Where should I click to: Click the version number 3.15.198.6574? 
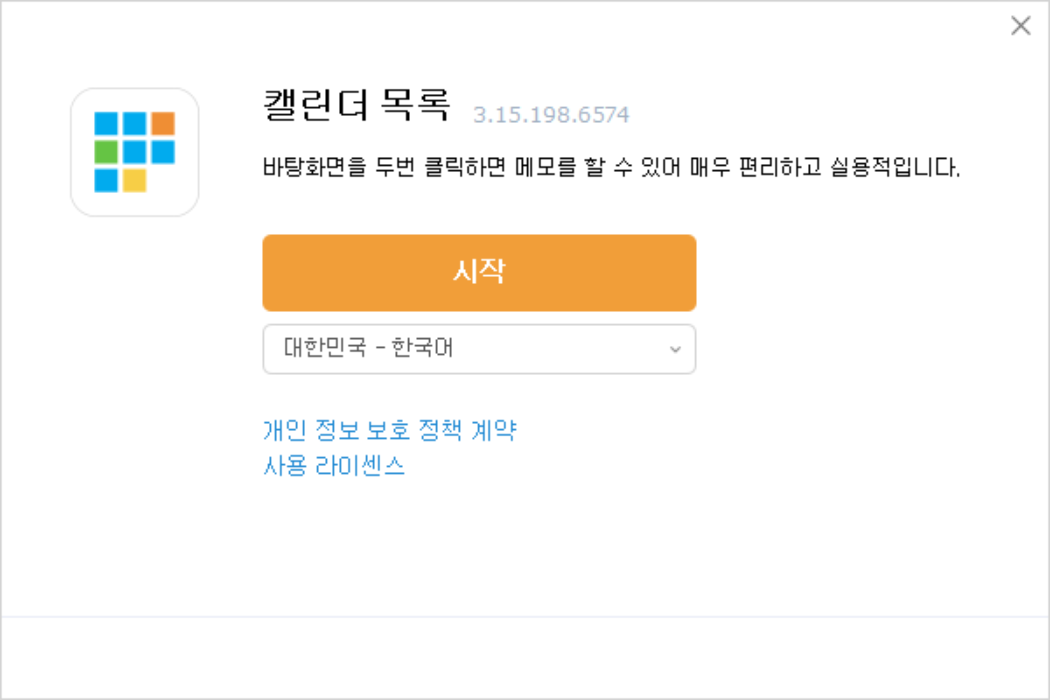click(x=549, y=114)
